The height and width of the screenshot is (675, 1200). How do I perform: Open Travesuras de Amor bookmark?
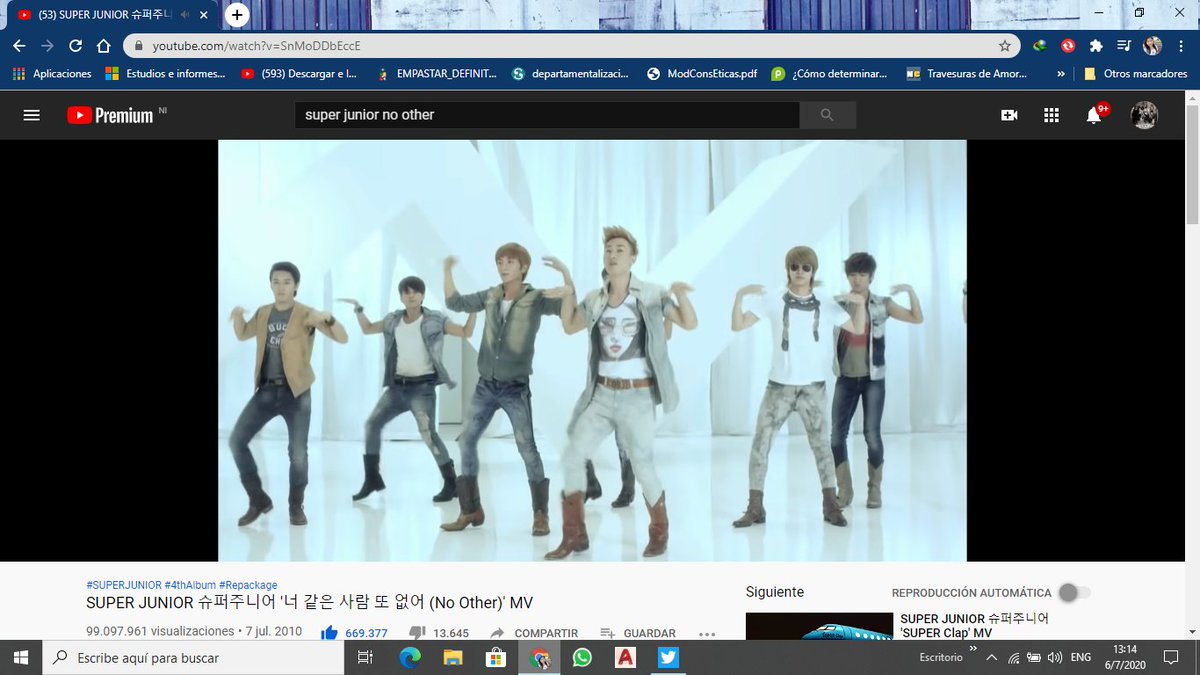[967, 73]
